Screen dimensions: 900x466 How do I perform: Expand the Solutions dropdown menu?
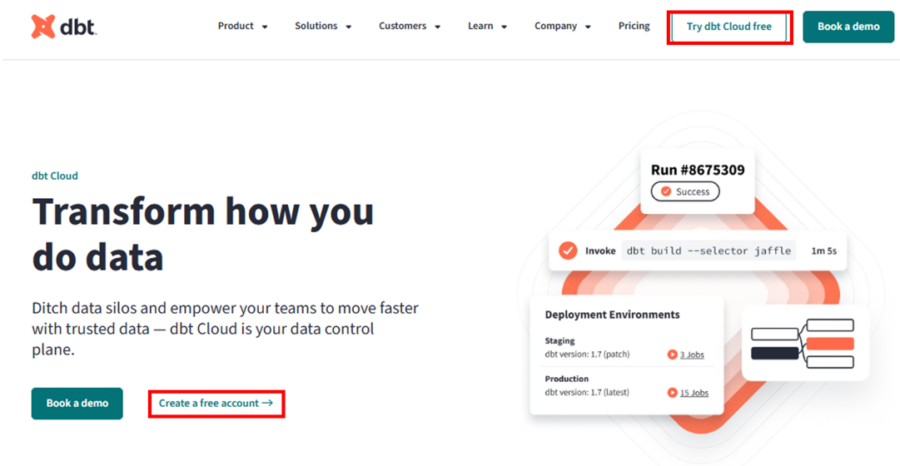[323, 26]
